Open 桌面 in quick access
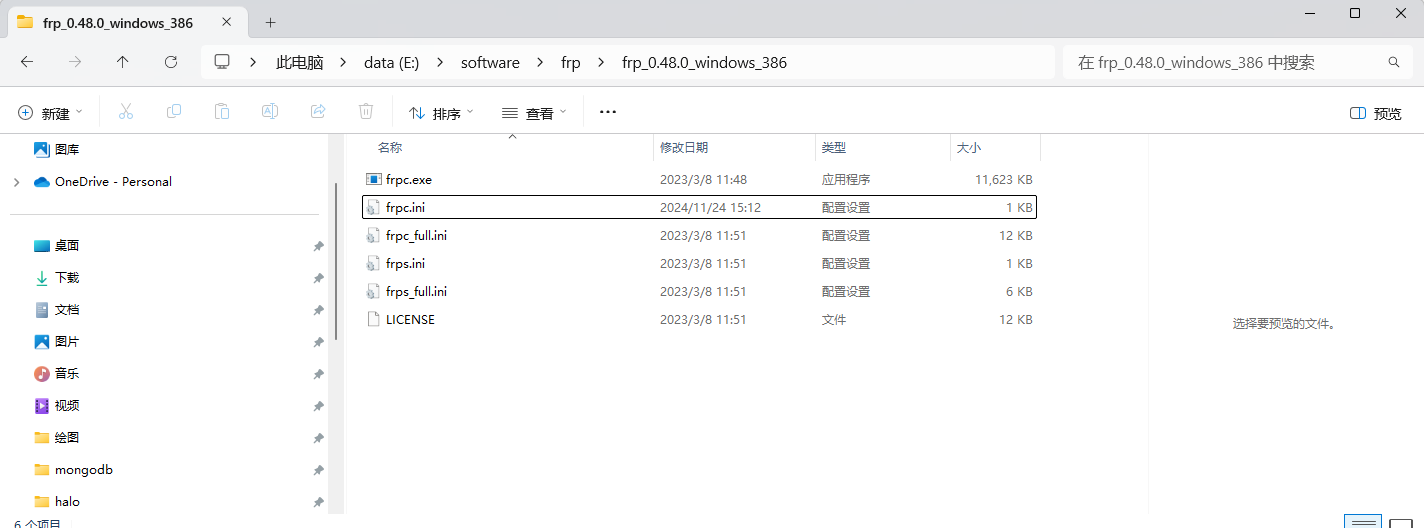Screen dimensions: 1424x528 pyautogui.click(x=67, y=246)
